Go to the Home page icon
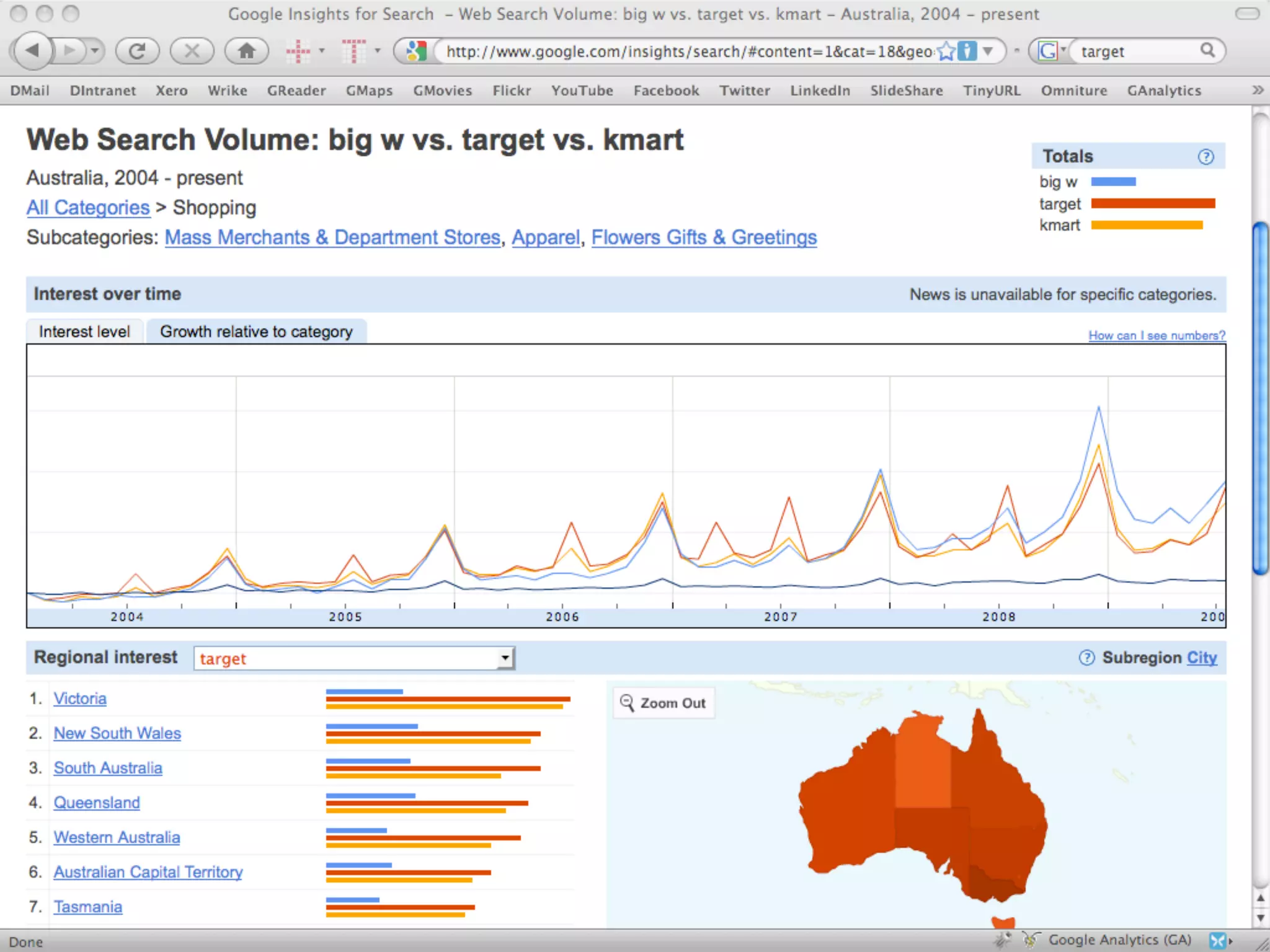Image resolution: width=1270 pixels, height=952 pixels. 247,51
